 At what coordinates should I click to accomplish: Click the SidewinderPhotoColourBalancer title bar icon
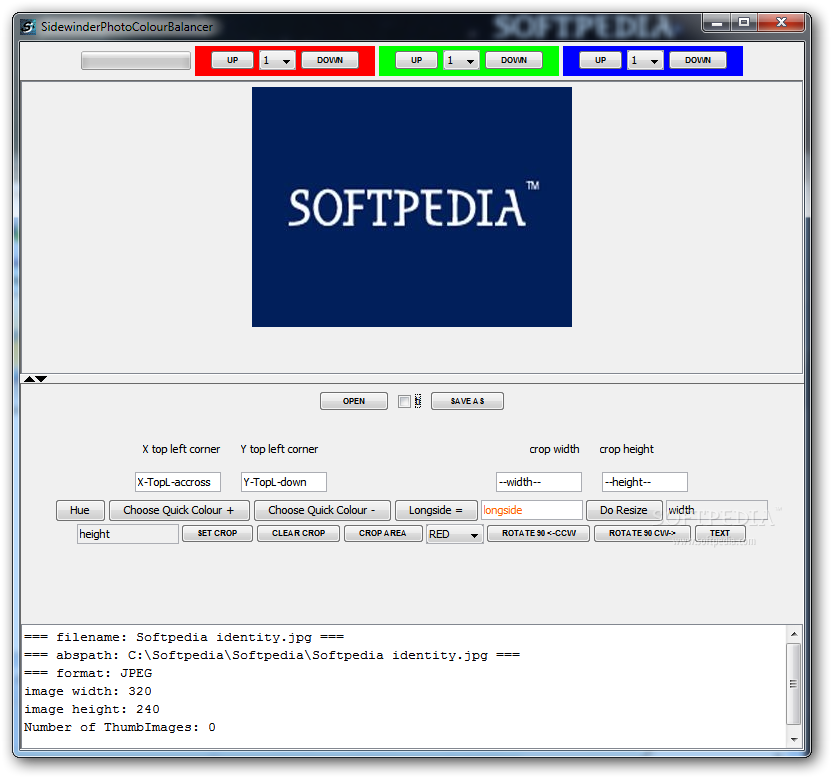pyautogui.click(x=28, y=27)
